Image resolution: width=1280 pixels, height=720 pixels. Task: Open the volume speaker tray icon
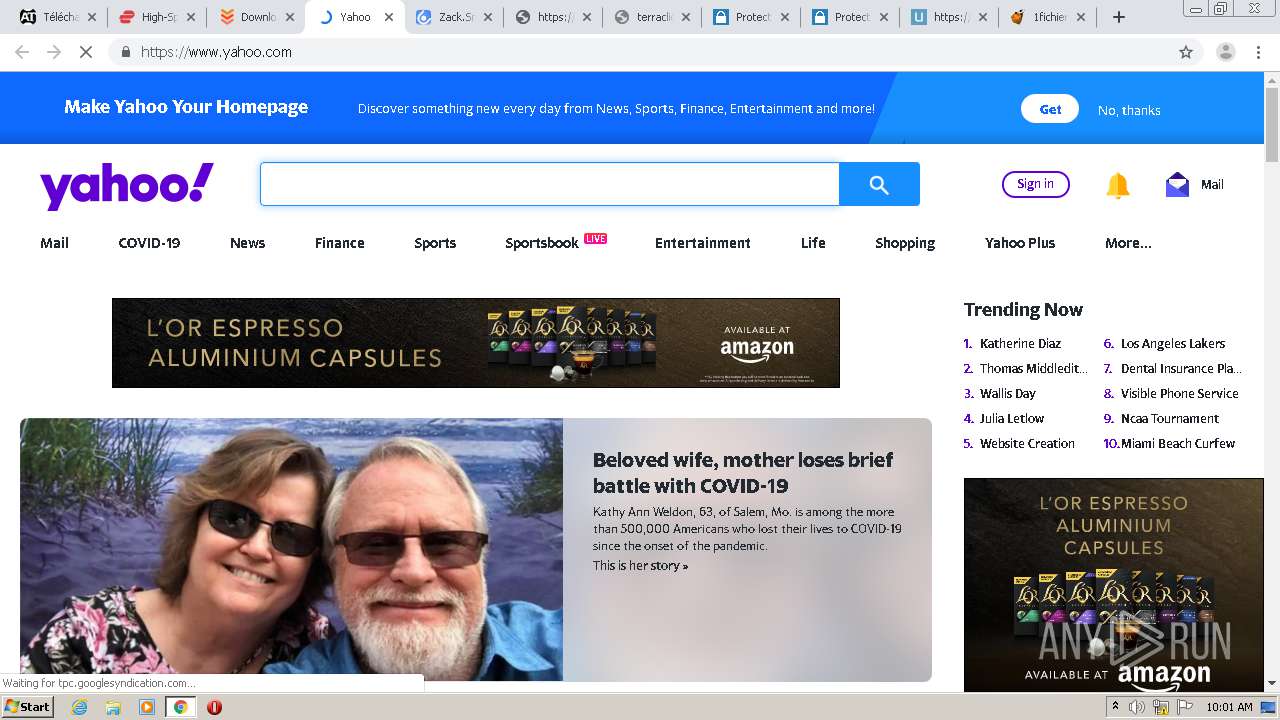(1137, 707)
